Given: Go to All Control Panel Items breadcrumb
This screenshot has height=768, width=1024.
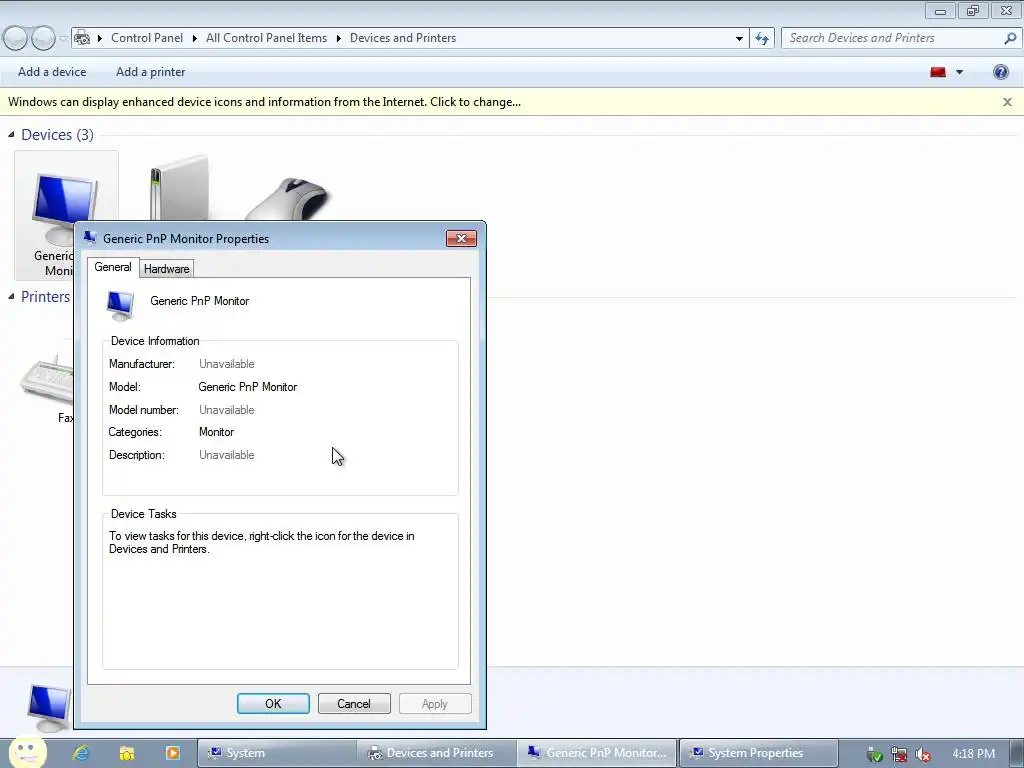Looking at the screenshot, I should tap(266, 38).
